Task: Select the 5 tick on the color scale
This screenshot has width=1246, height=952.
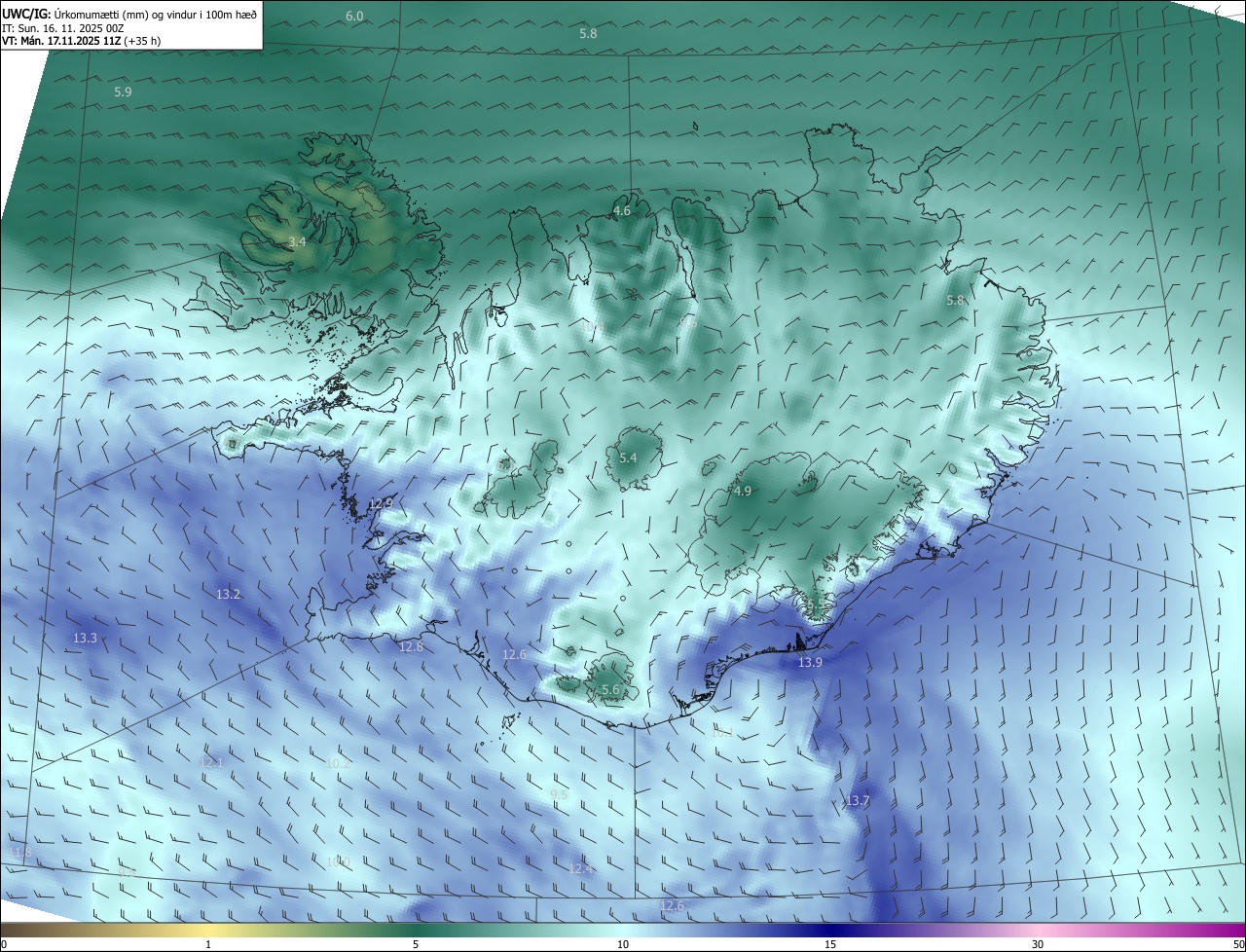Action: coord(416,944)
